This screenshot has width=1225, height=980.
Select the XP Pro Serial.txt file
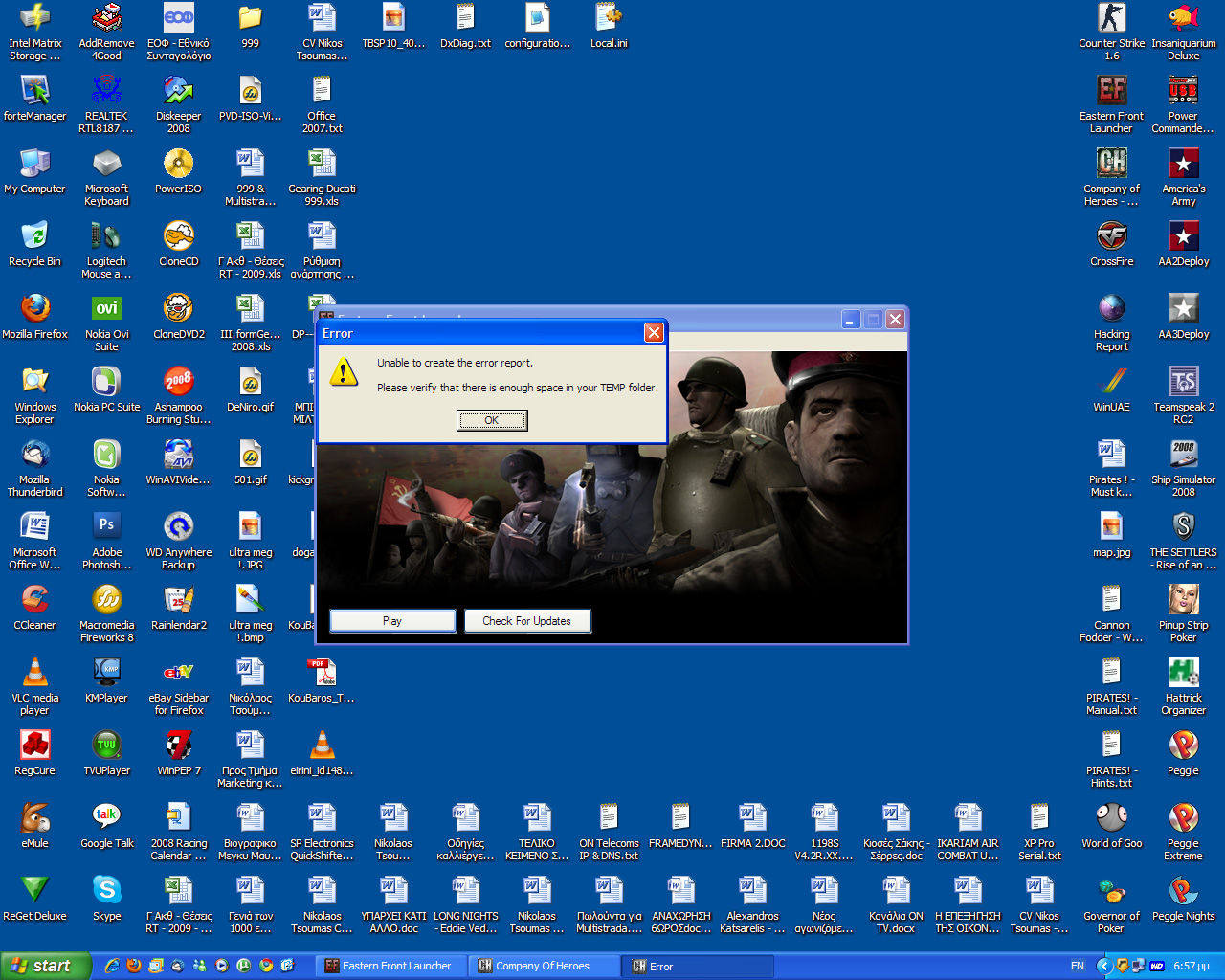(1040, 832)
